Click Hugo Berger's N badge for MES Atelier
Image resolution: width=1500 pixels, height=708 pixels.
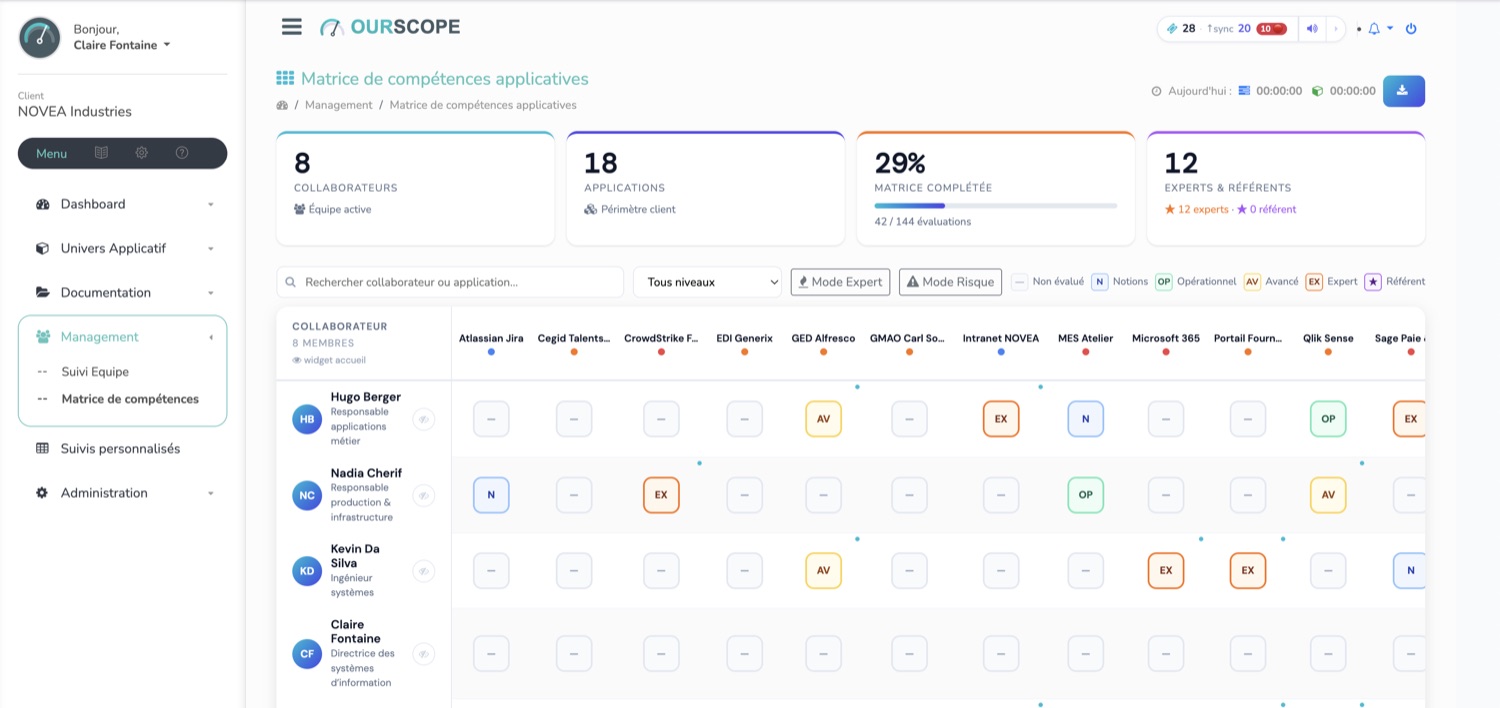pyautogui.click(x=1085, y=419)
